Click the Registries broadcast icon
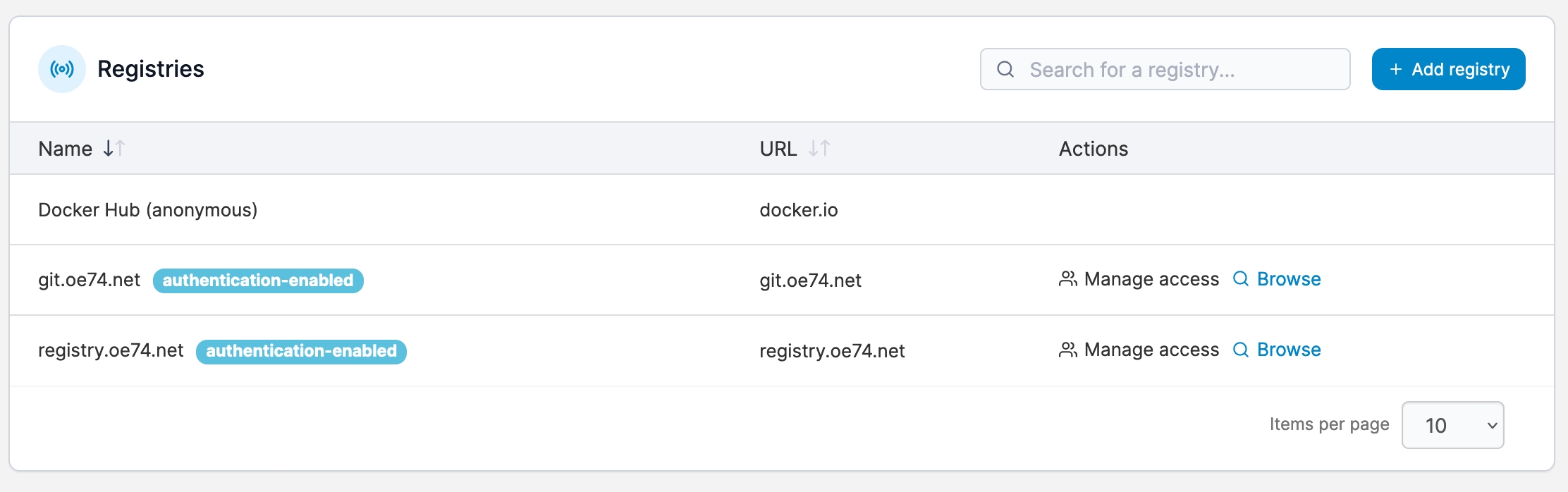The image size is (1568, 492). [62, 69]
